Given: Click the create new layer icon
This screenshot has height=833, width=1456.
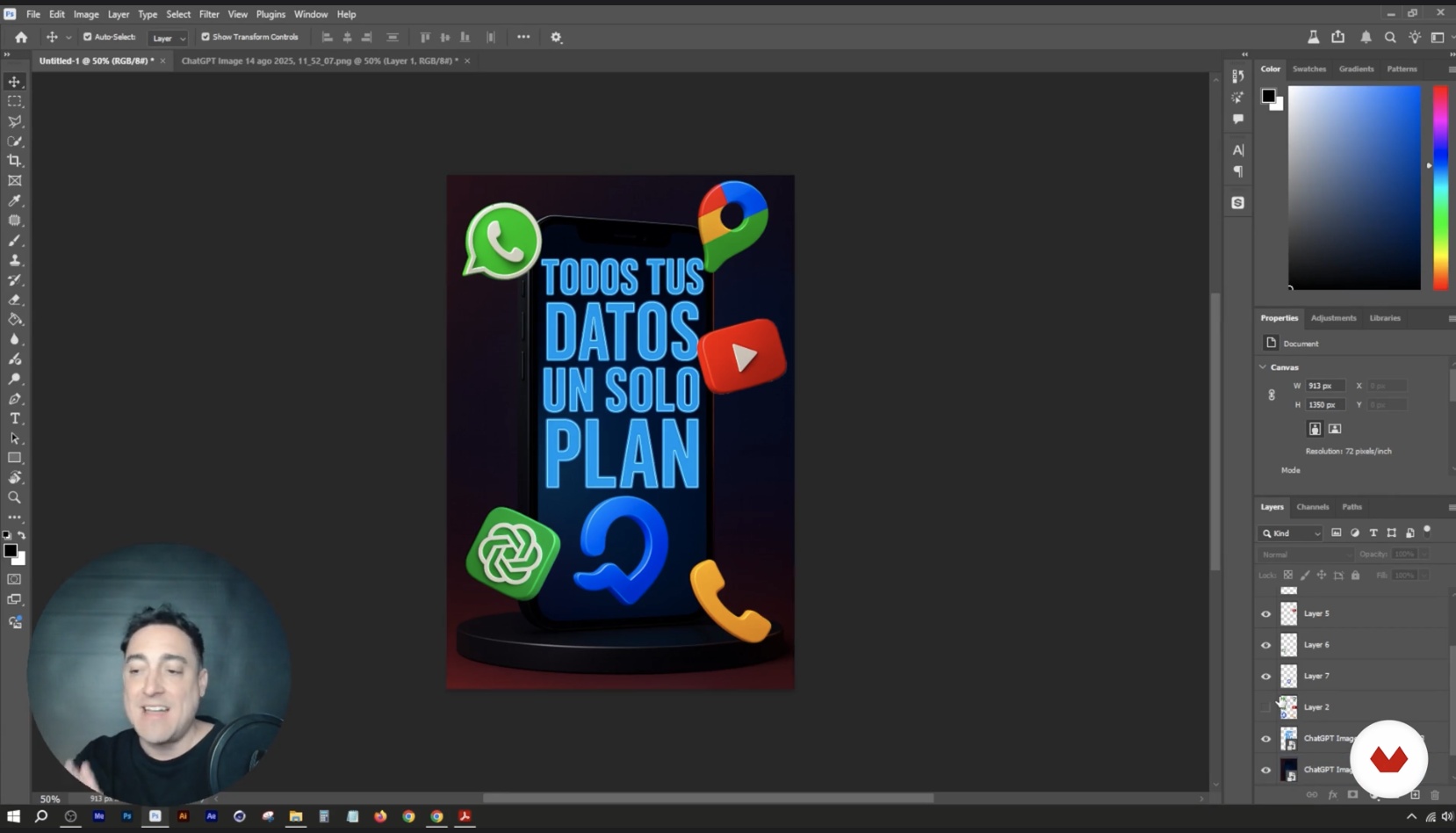Looking at the screenshot, I should click(x=1415, y=795).
